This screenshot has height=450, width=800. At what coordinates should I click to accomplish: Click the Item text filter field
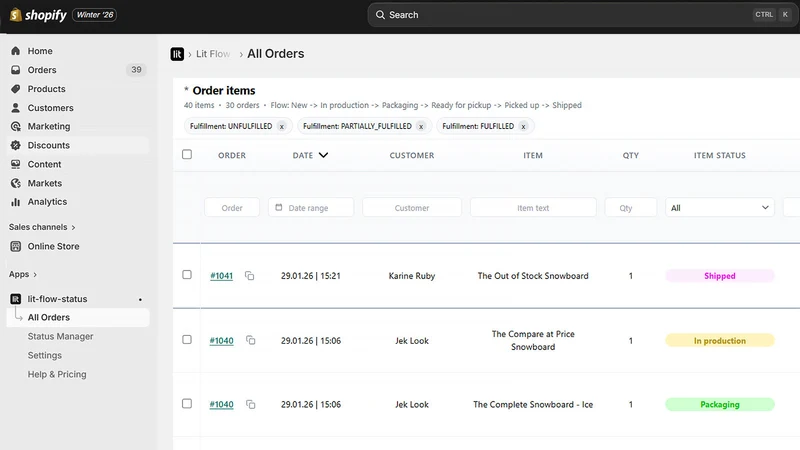(x=533, y=208)
